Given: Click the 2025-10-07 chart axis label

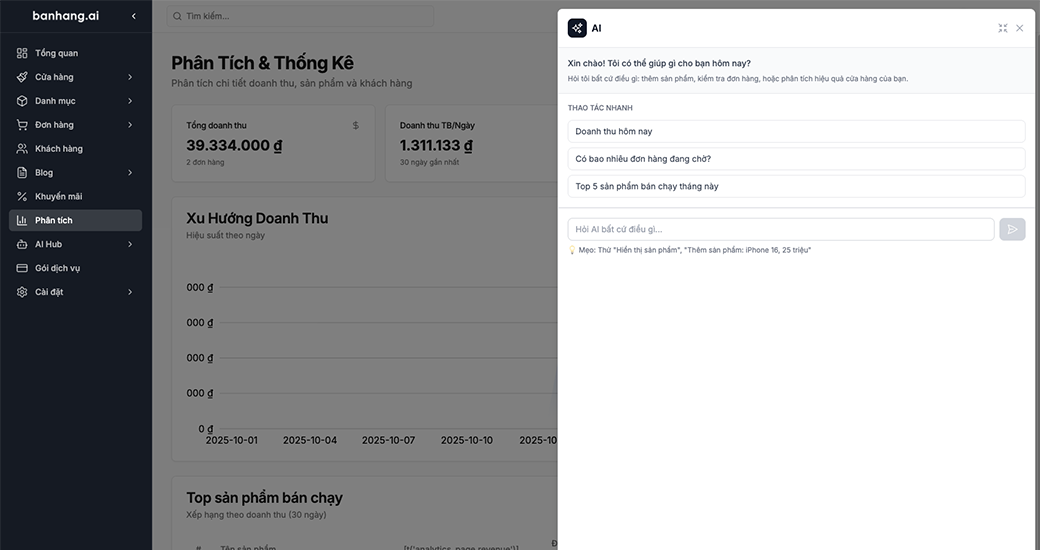Looking at the screenshot, I should (389, 440).
